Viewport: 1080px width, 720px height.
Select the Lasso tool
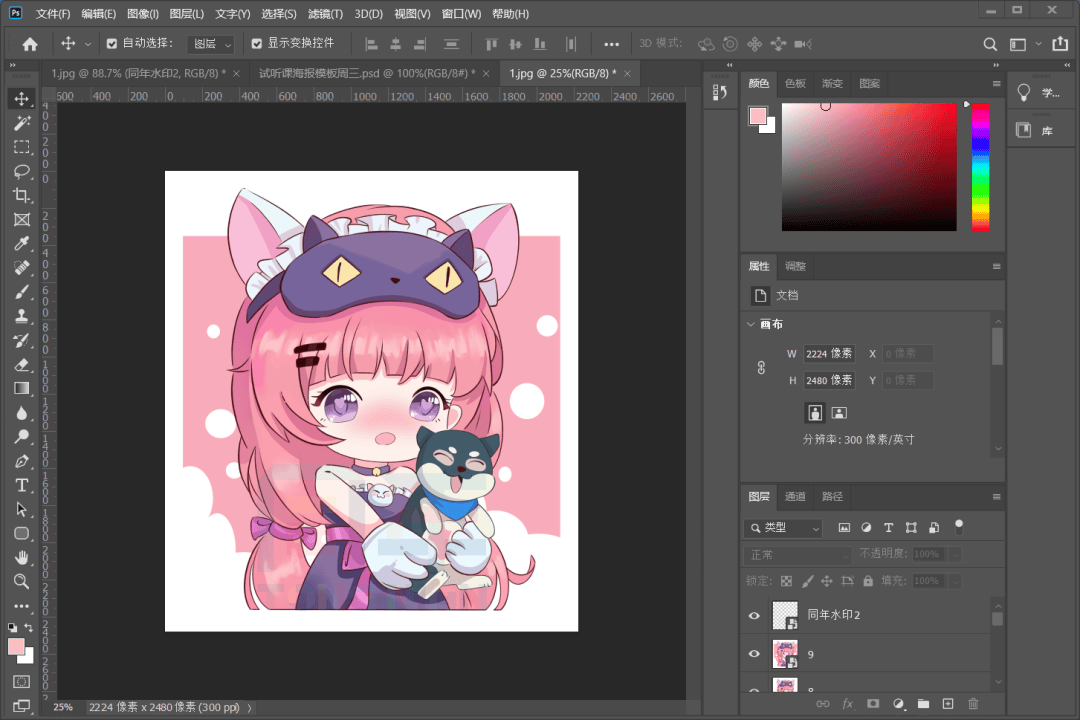(x=21, y=171)
